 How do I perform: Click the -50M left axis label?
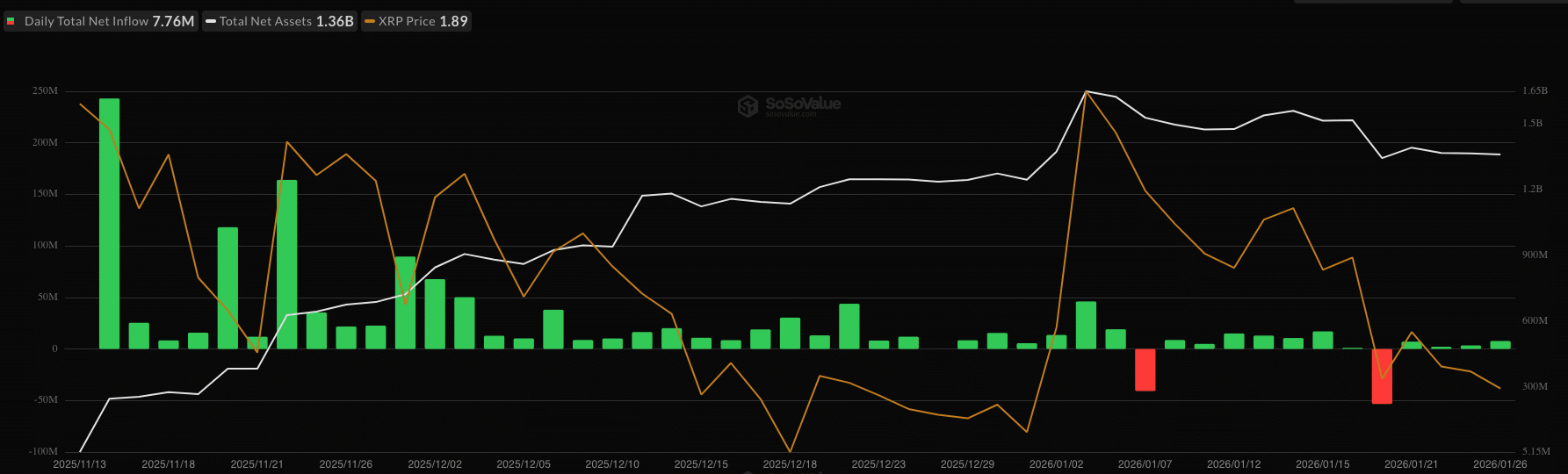pyautogui.click(x=46, y=400)
